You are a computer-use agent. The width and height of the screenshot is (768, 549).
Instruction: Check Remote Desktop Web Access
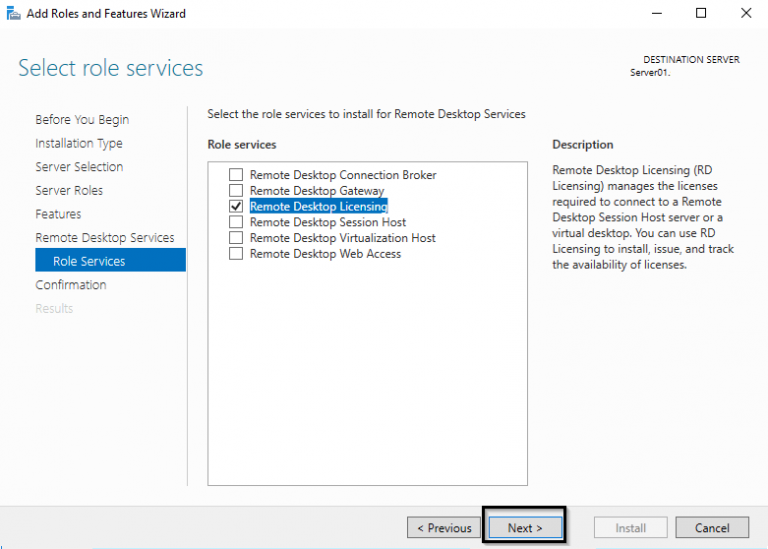(236, 254)
